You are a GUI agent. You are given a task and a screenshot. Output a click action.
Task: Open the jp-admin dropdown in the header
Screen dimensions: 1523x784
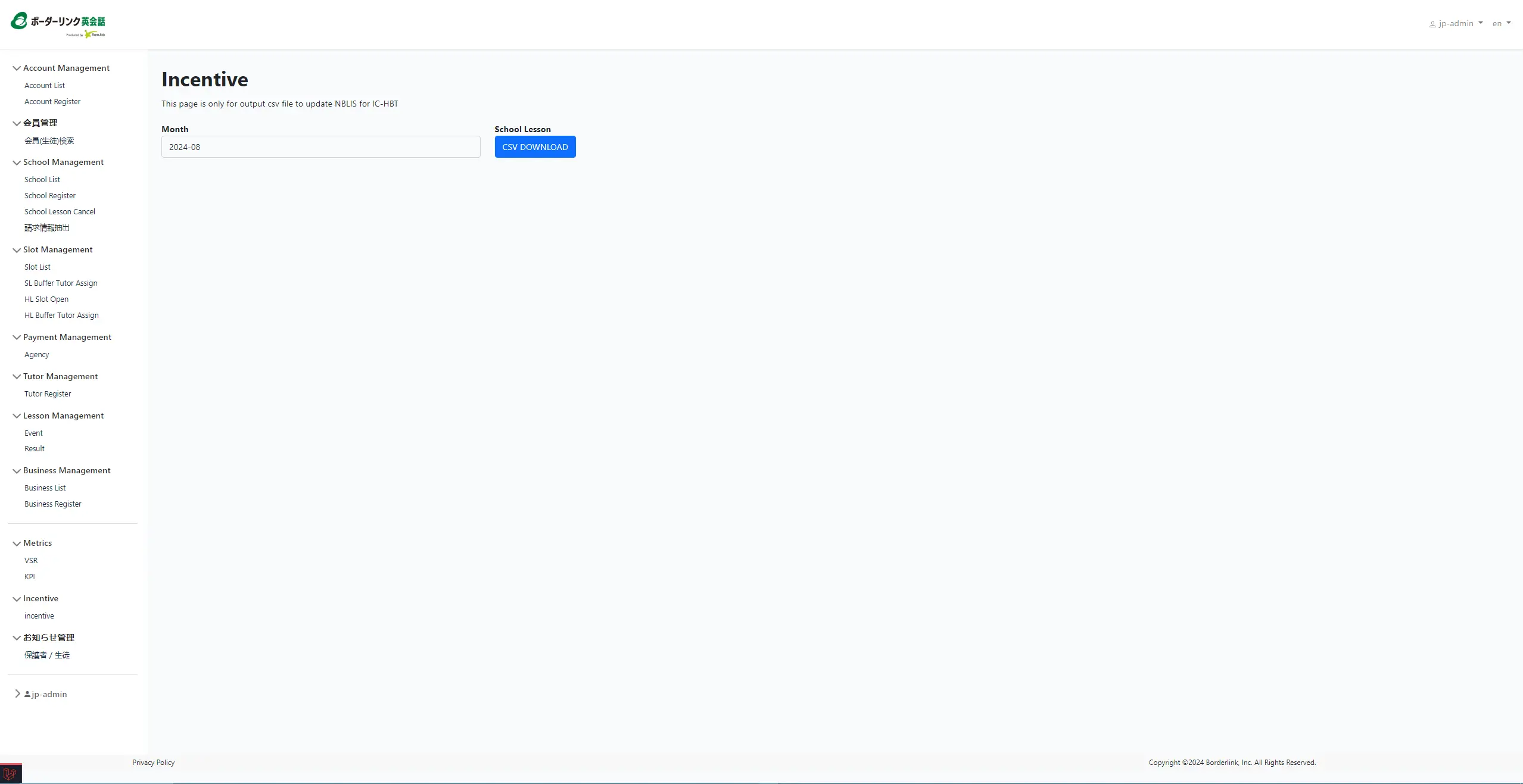pos(1456,24)
